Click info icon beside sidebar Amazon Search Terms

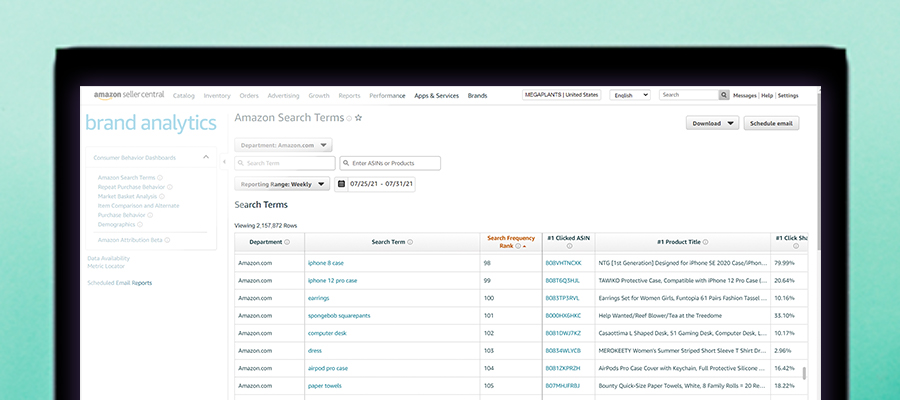coord(160,178)
